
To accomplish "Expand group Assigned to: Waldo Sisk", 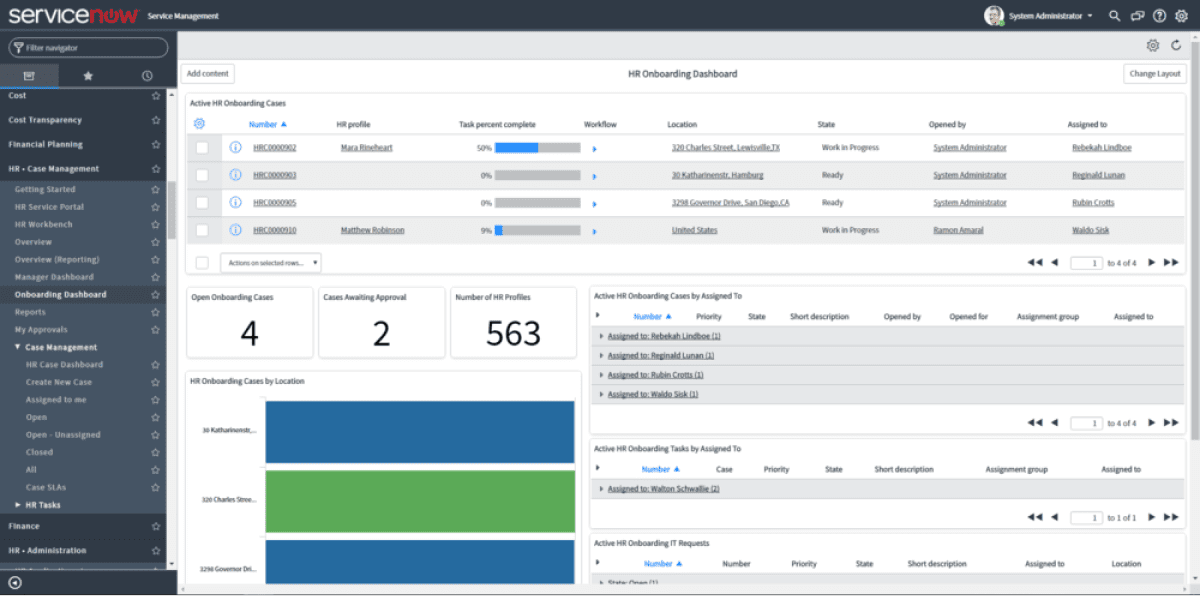I will tap(601, 394).
